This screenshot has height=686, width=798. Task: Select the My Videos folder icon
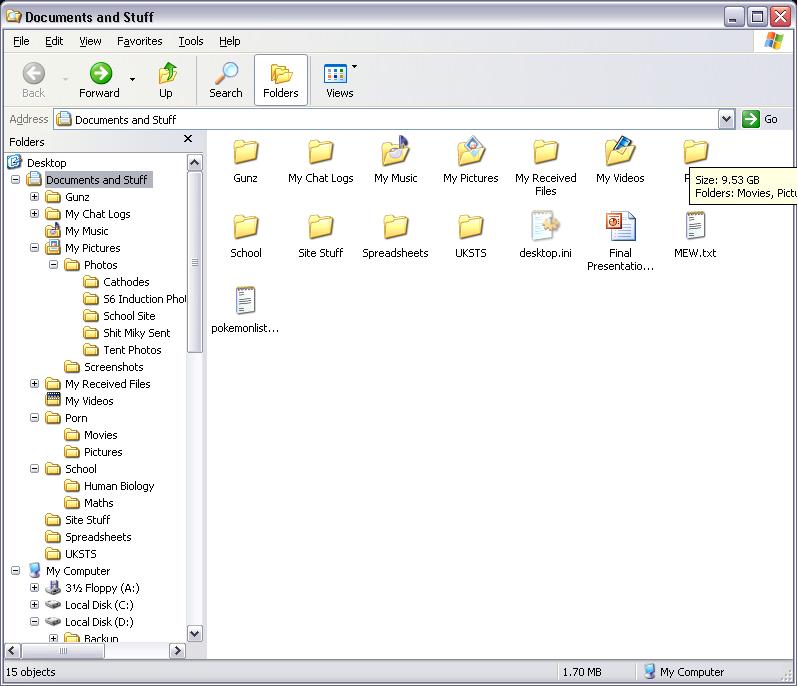(x=620, y=153)
